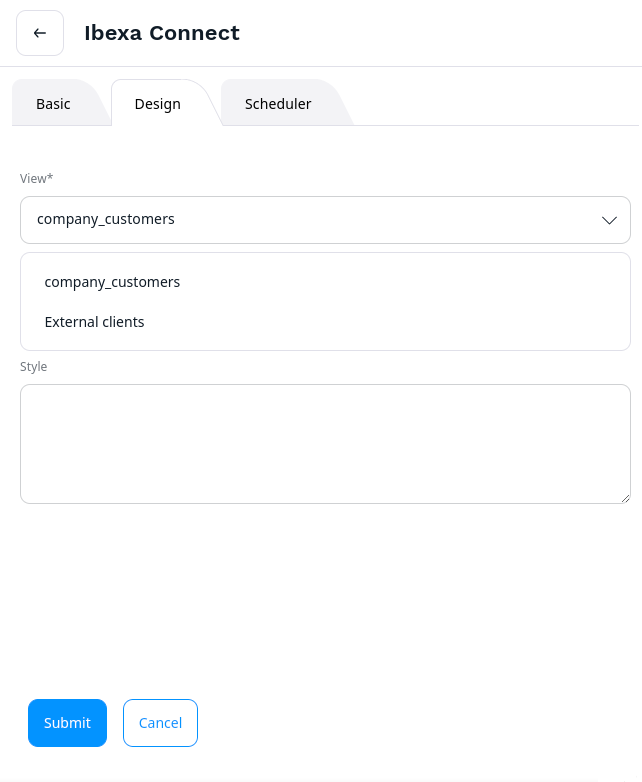Switch to the Design tab
642x782 pixels.
[158, 104]
